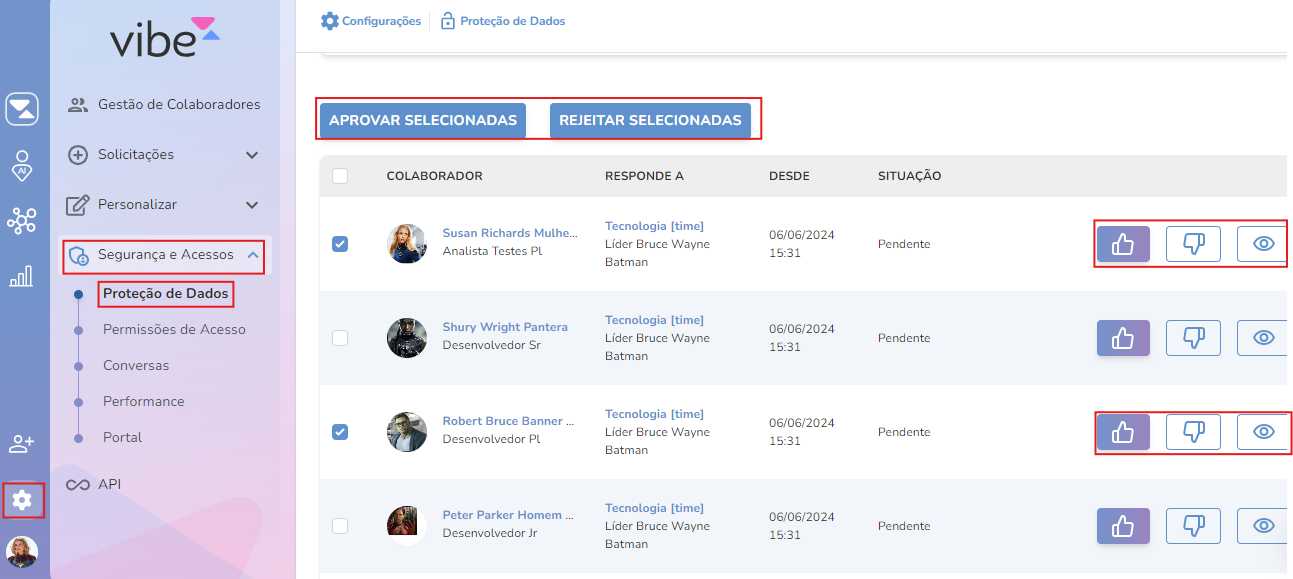Reject Robert Bruce Banner with thumbs-down icon

(1193, 432)
